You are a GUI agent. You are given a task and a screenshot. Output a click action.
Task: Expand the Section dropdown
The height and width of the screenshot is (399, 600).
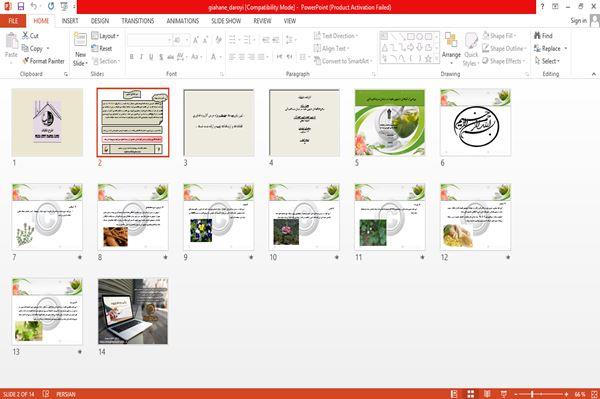click(x=106, y=61)
